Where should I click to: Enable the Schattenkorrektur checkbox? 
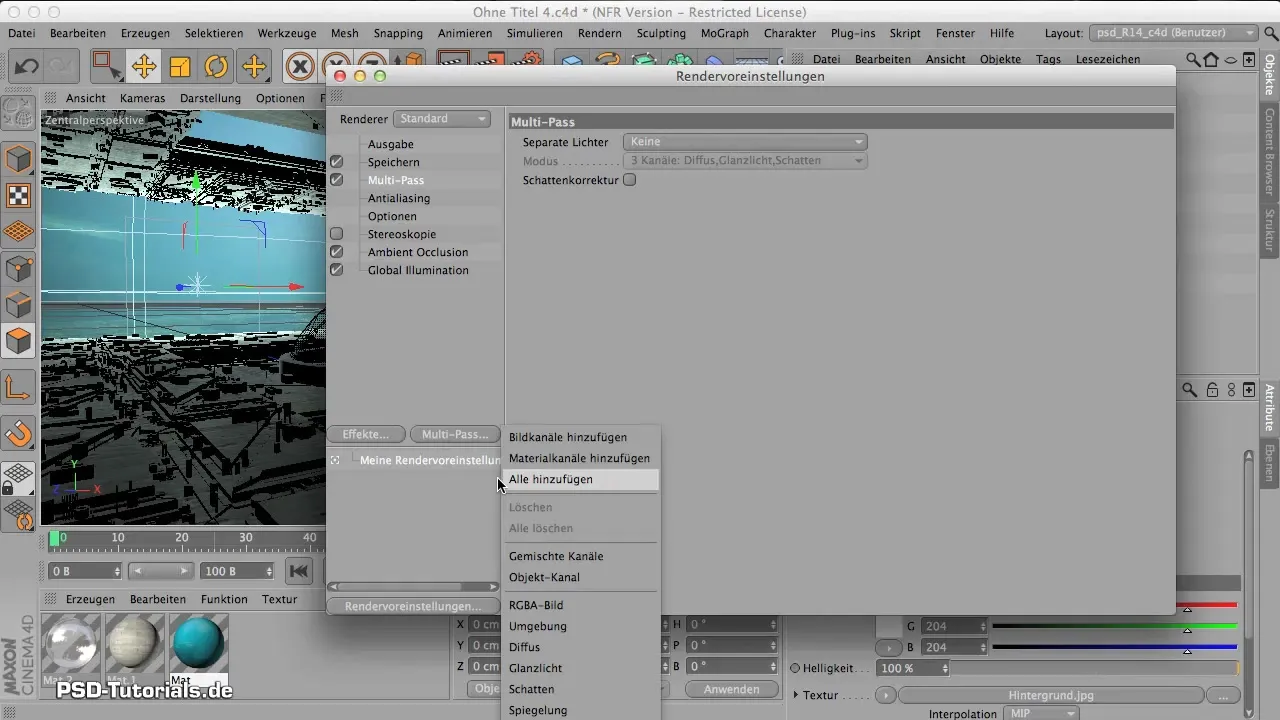(x=630, y=180)
